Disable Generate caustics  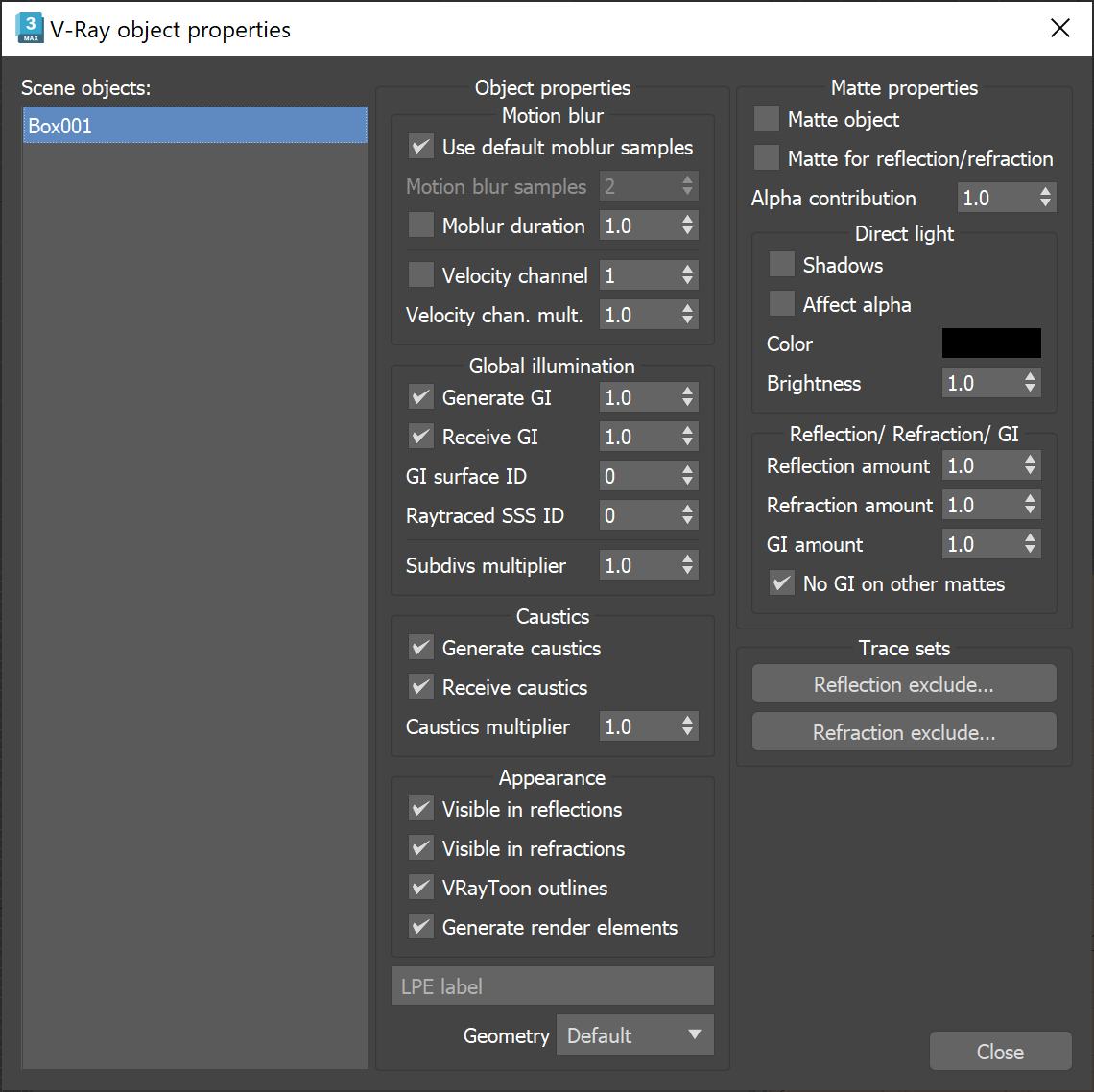[x=420, y=648]
